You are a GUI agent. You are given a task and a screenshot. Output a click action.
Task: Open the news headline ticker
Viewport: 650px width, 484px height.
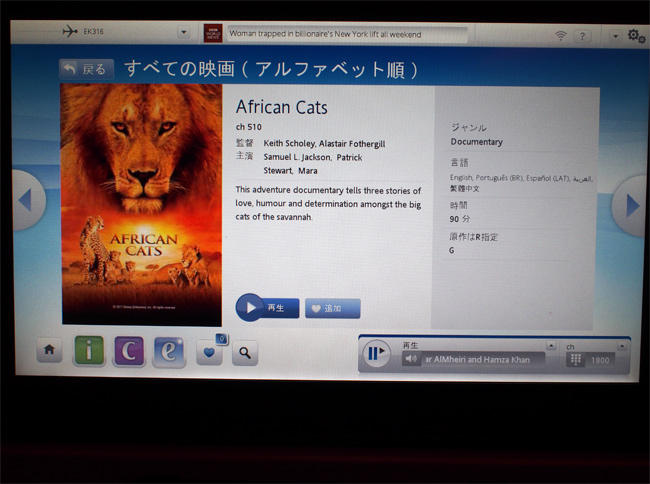tap(347, 34)
